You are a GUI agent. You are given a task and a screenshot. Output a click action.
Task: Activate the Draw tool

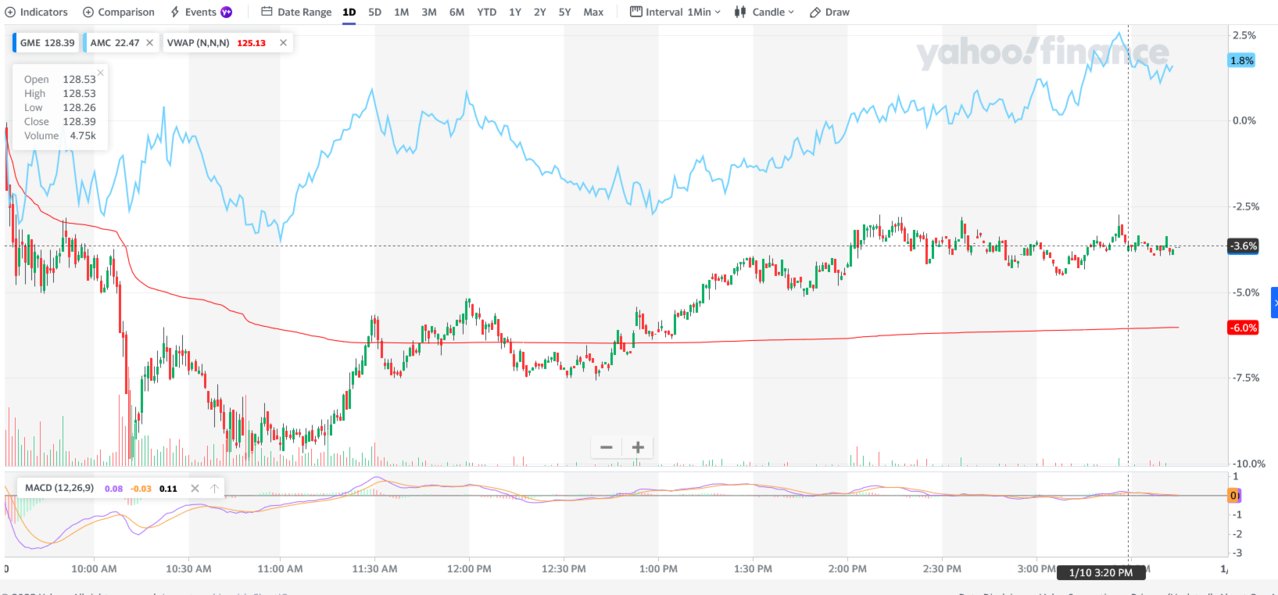tap(829, 12)
